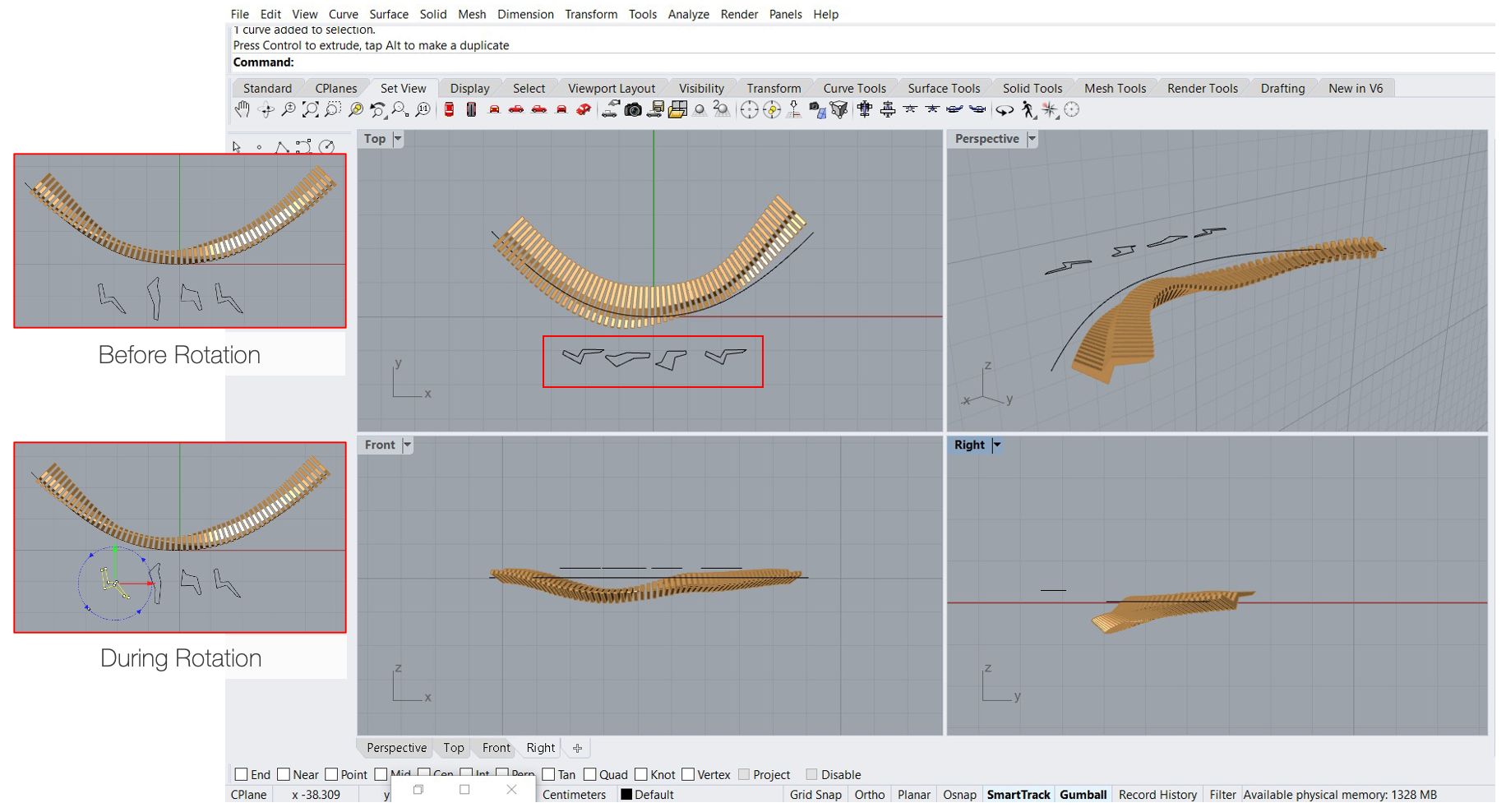This screenshot has width=1506, height=812.
Task: Activate the Rotate view tool
Action: pos(266,109)
